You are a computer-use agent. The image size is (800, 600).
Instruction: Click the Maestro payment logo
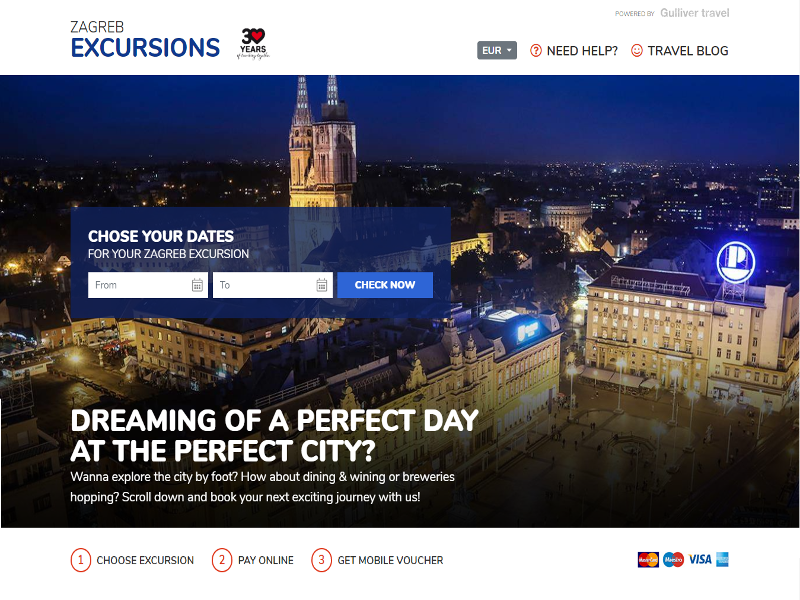(x=673, y=560)
